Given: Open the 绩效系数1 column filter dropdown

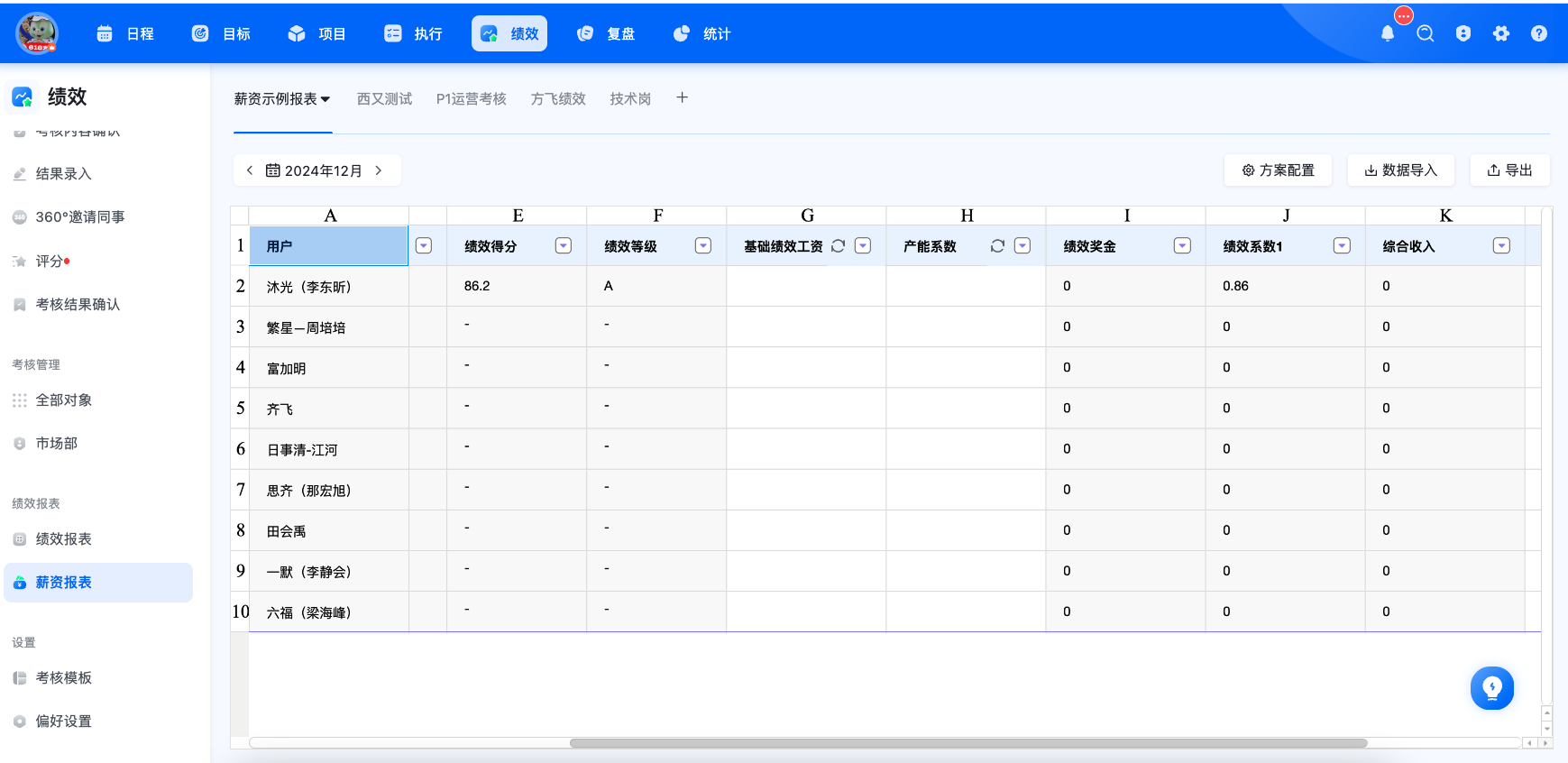Looking at the screenshot, I should (x=1342, y=246).
